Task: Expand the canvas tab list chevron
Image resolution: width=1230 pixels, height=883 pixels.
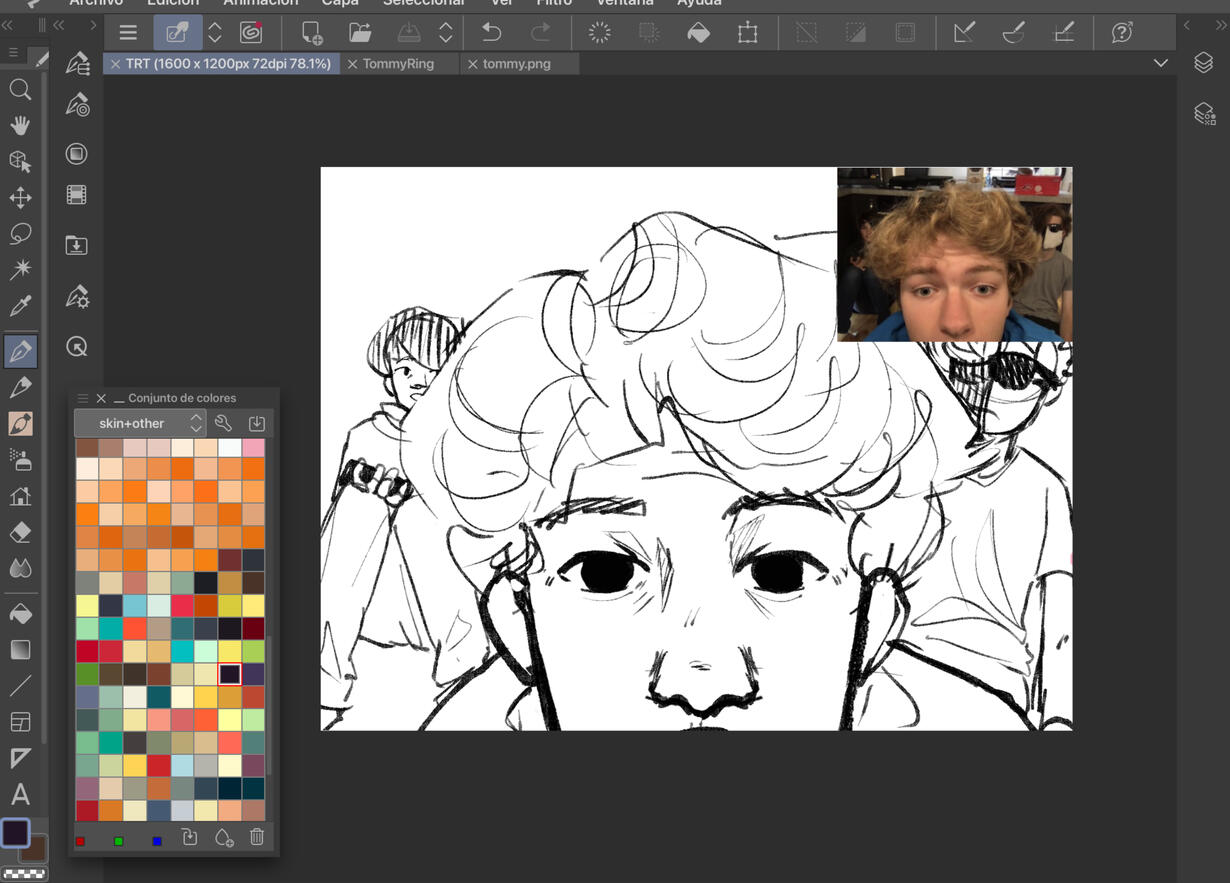Action: click(x=1160, y=63)
